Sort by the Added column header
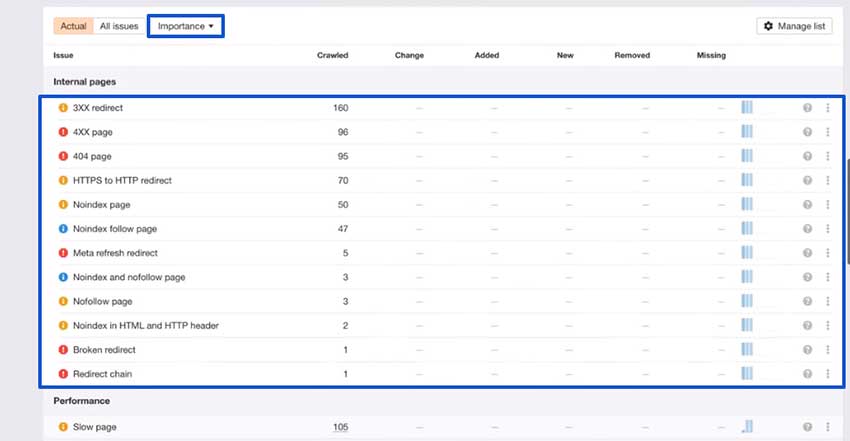 click(x=487, y=55)
